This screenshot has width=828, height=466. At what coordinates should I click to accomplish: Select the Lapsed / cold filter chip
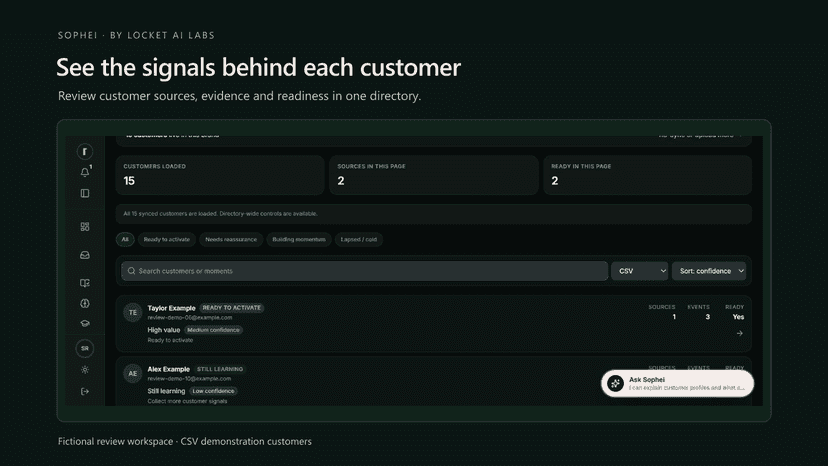pos(359,239)
